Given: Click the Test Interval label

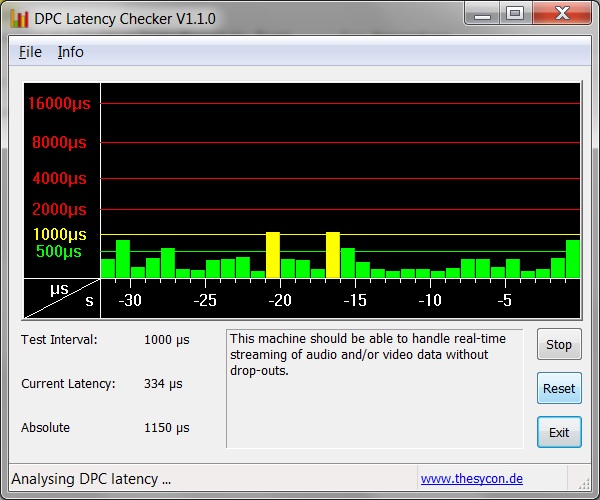Looking at the screenshot, I should 59,340.
